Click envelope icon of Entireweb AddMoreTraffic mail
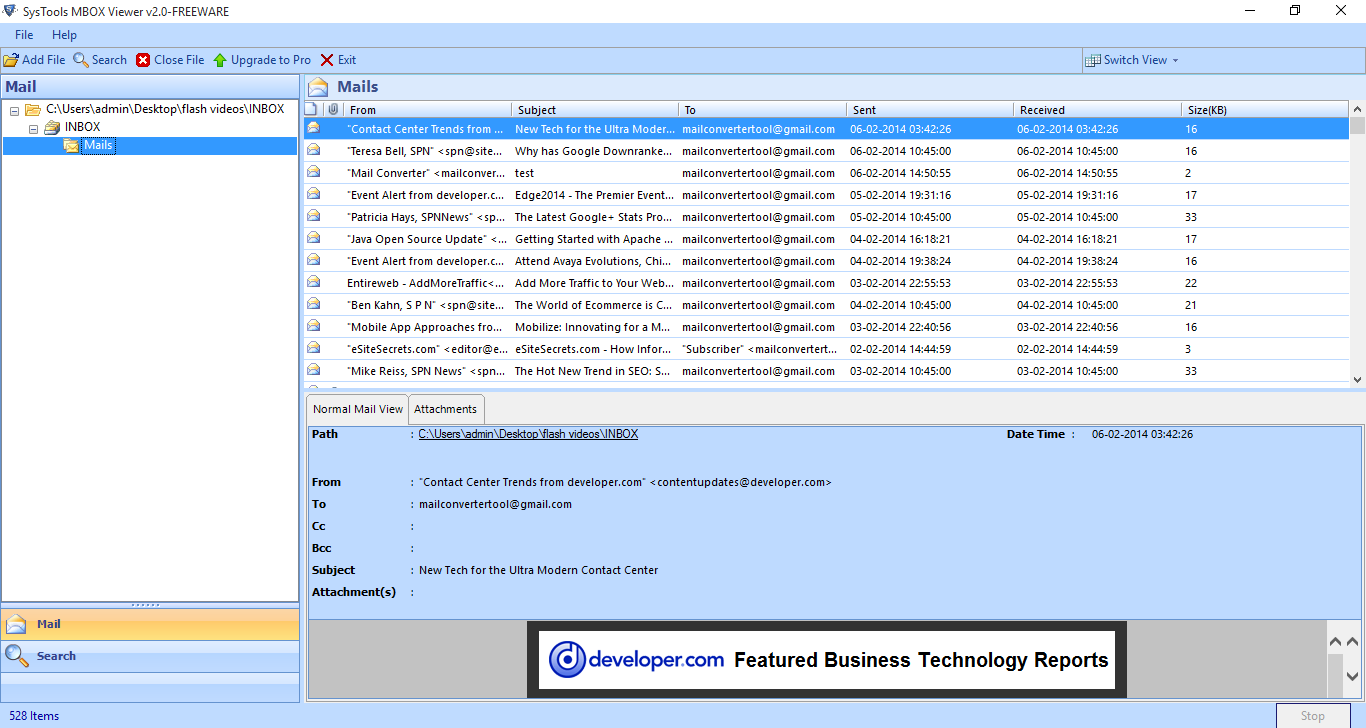The height and width of the screenshot is (728, 1366). [313, 282]
